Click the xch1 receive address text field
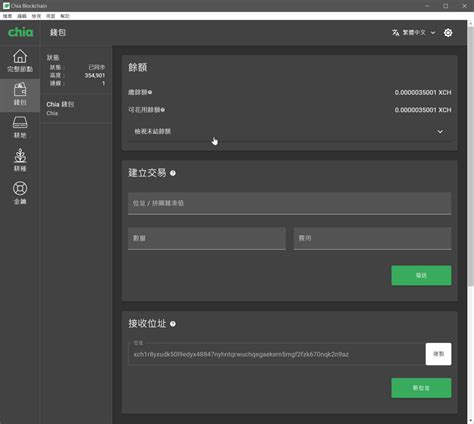 (277, 354)
